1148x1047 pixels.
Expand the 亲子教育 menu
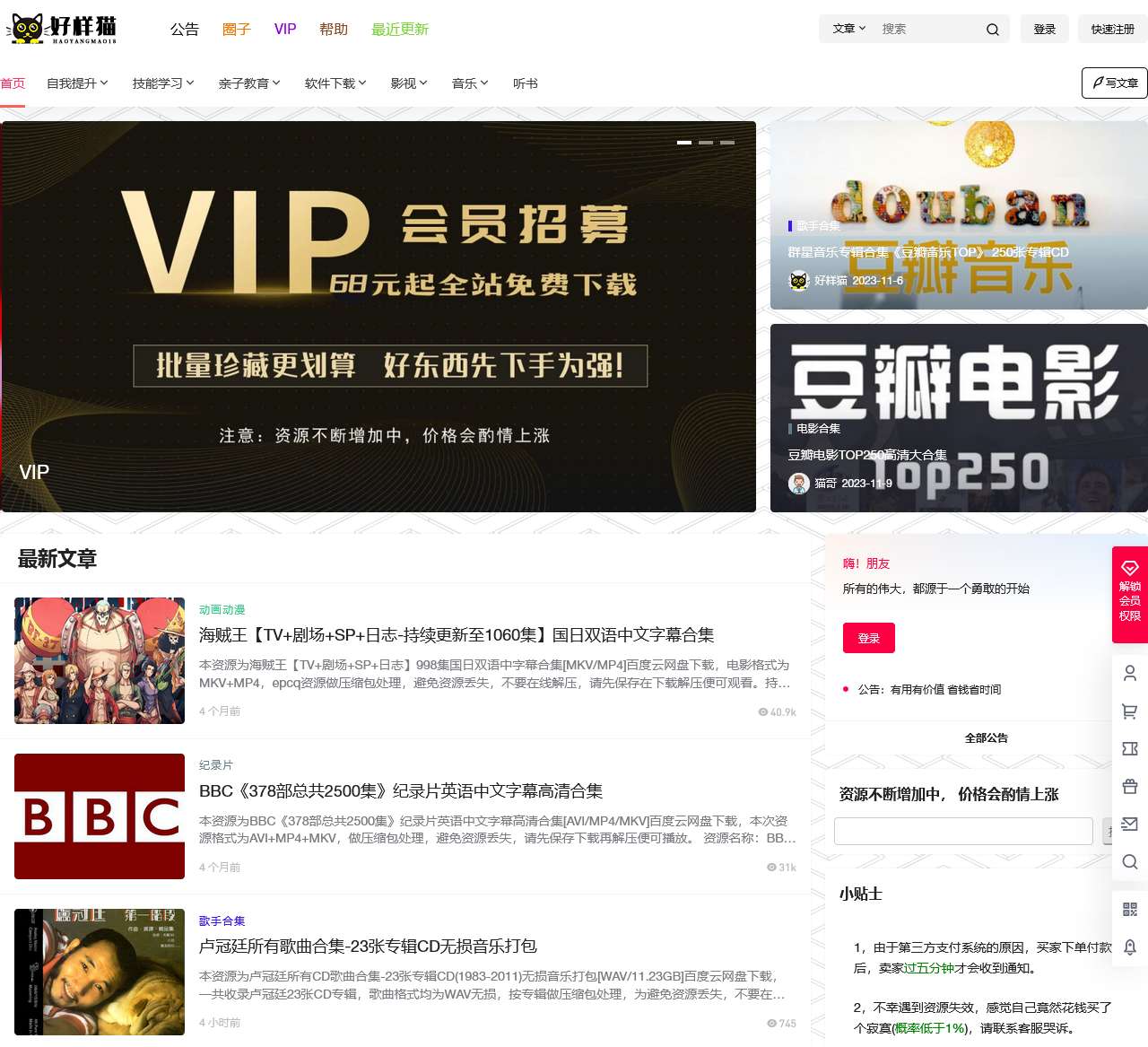(249, 83)
